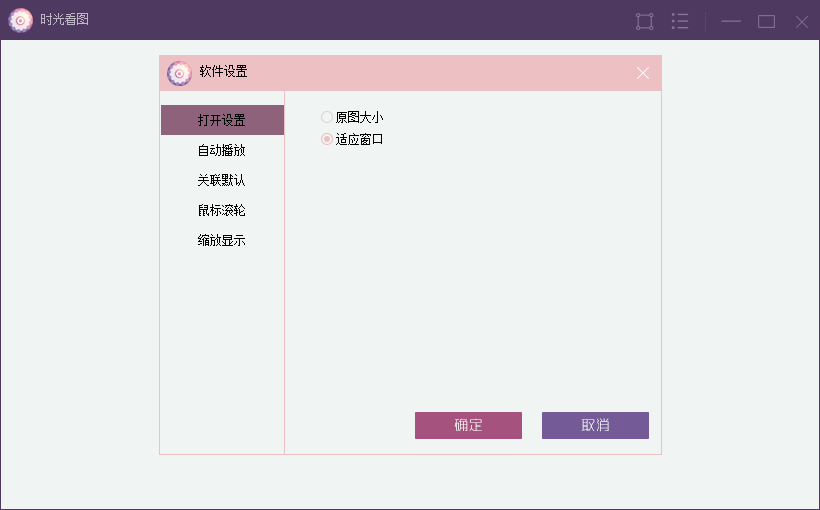Viewport: 820px width, 510px height.
Task: Open the 自动播放 settings tab
Action: tap(222, 150)
